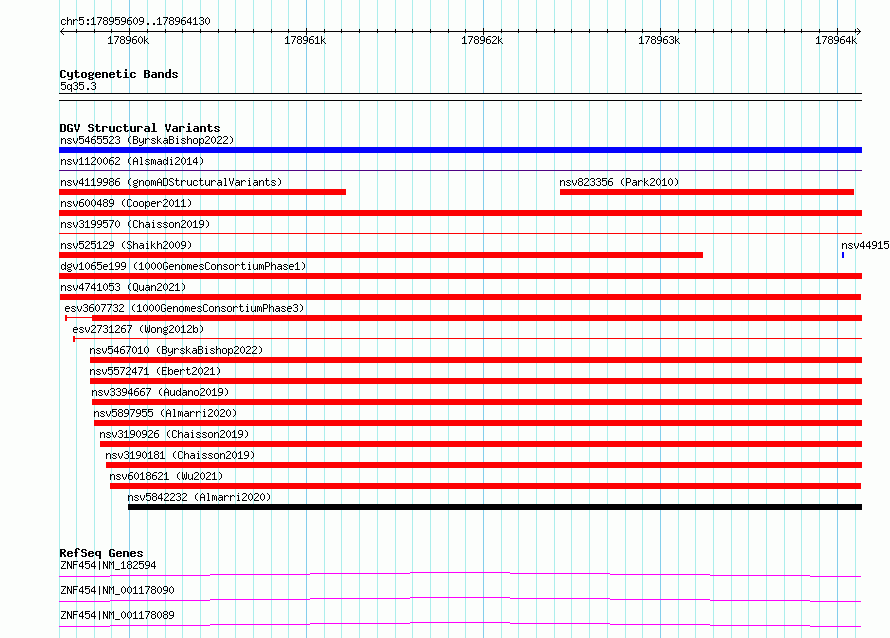Click the DGV Structural Variants track title

(x=140, y=128)
